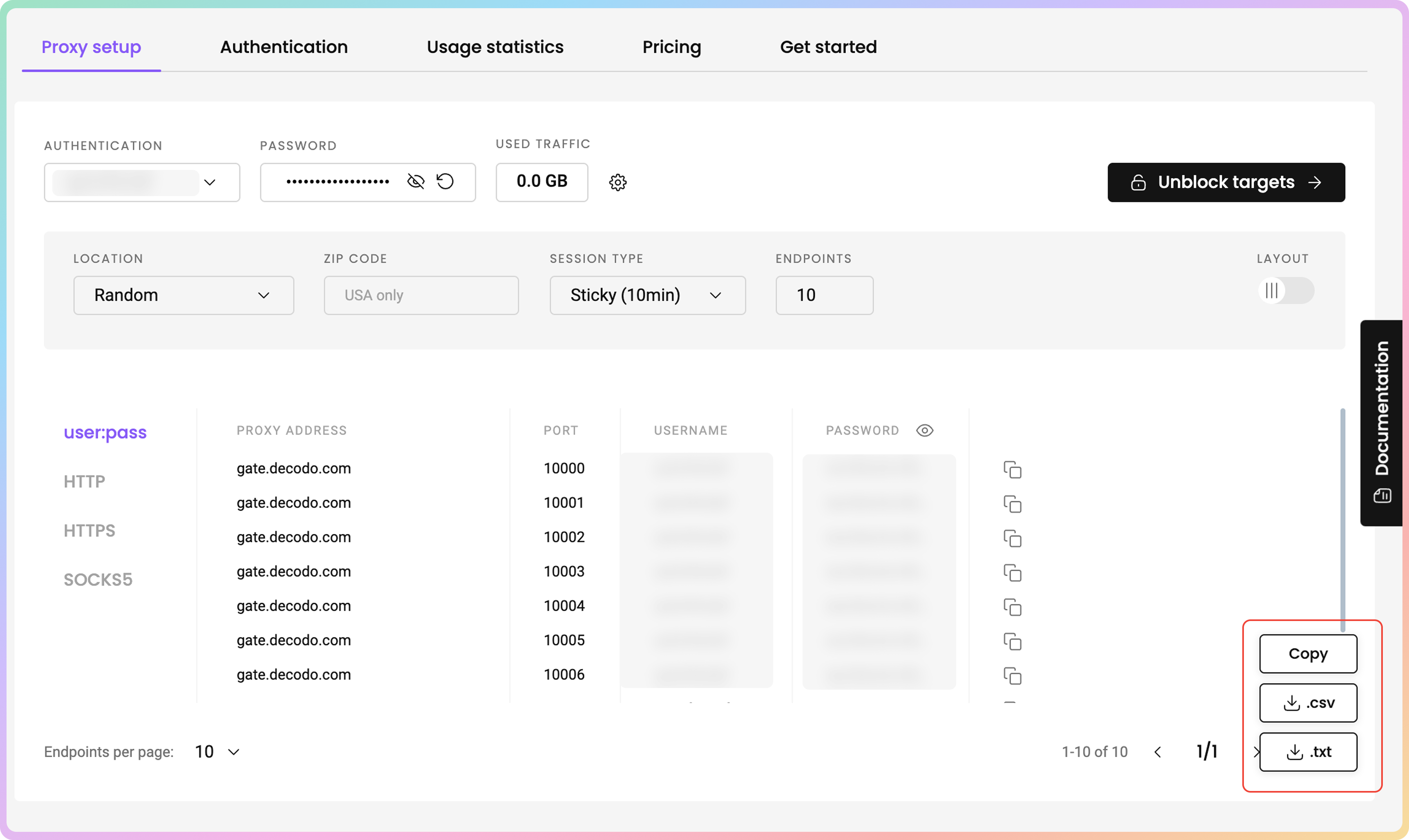Open used traffic settings gear icon
Screen dimensions: 1409x840
click(x=617, y=182)
